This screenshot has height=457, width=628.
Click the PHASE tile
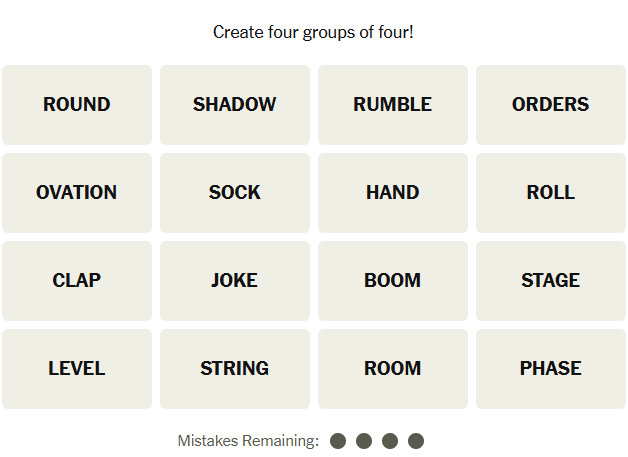point(551,369)
